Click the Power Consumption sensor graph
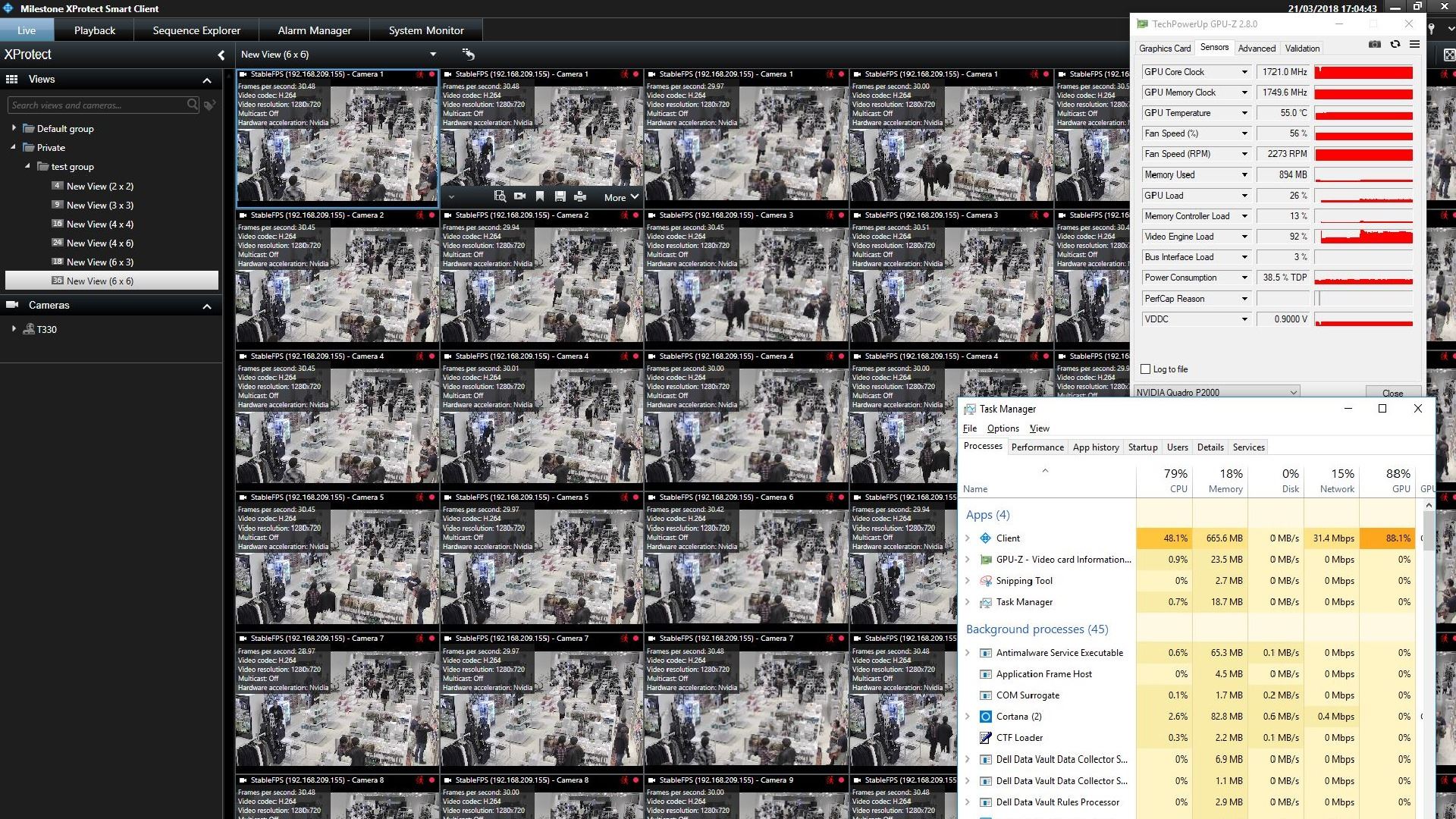Viewport: 1456px width, 819px height. 1363,278
